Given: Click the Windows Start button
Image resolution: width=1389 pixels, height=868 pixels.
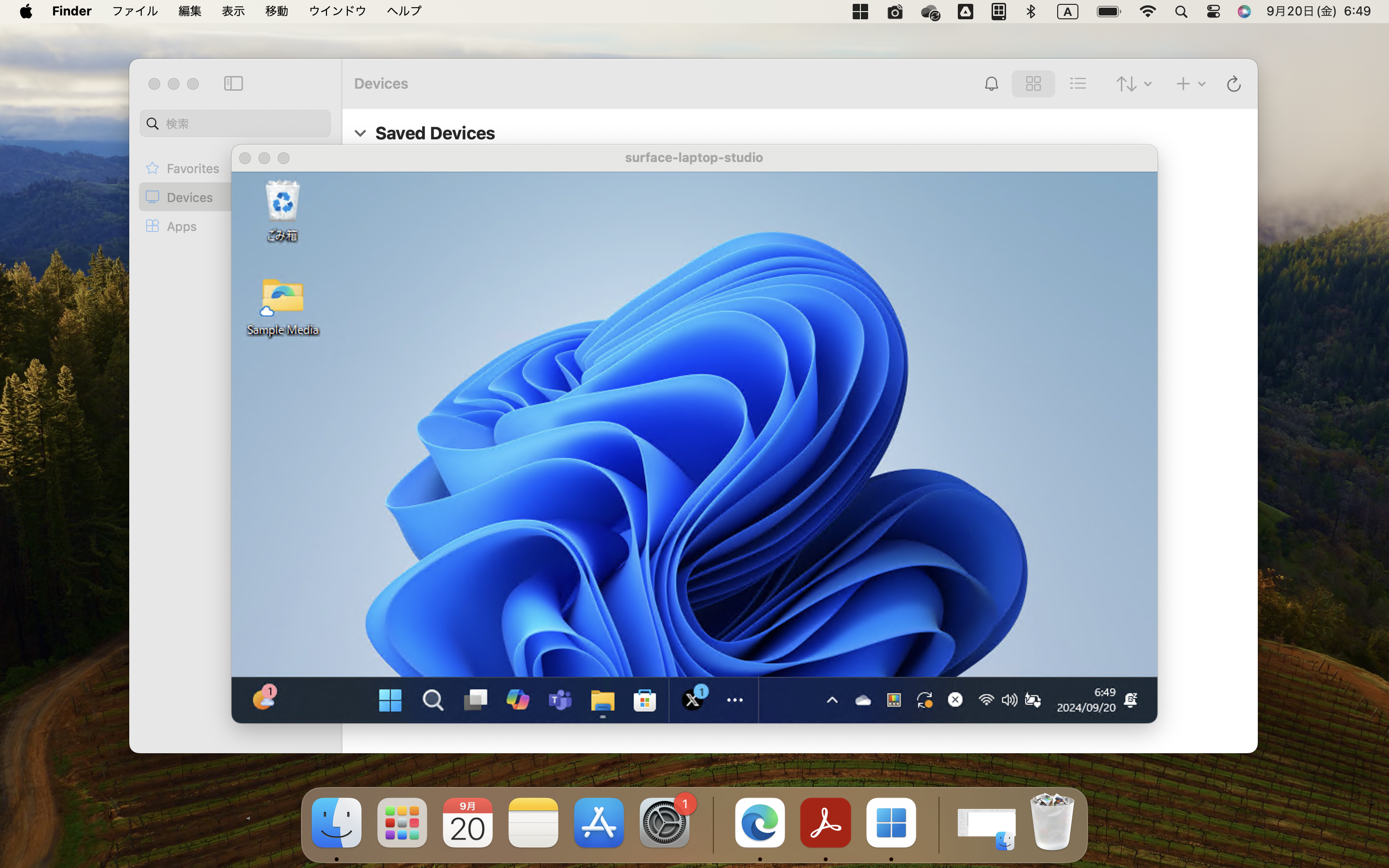Looking at the screenshot, I should click(390, 700).
